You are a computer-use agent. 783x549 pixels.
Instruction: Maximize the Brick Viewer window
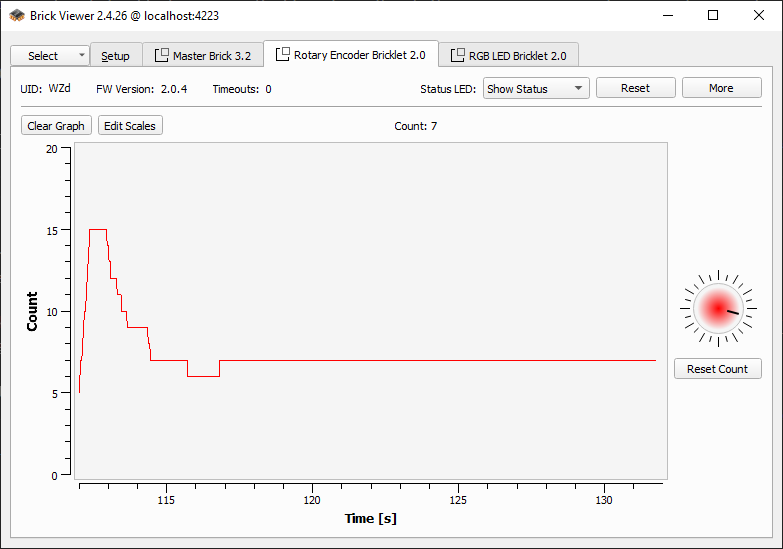click(713, 15)
